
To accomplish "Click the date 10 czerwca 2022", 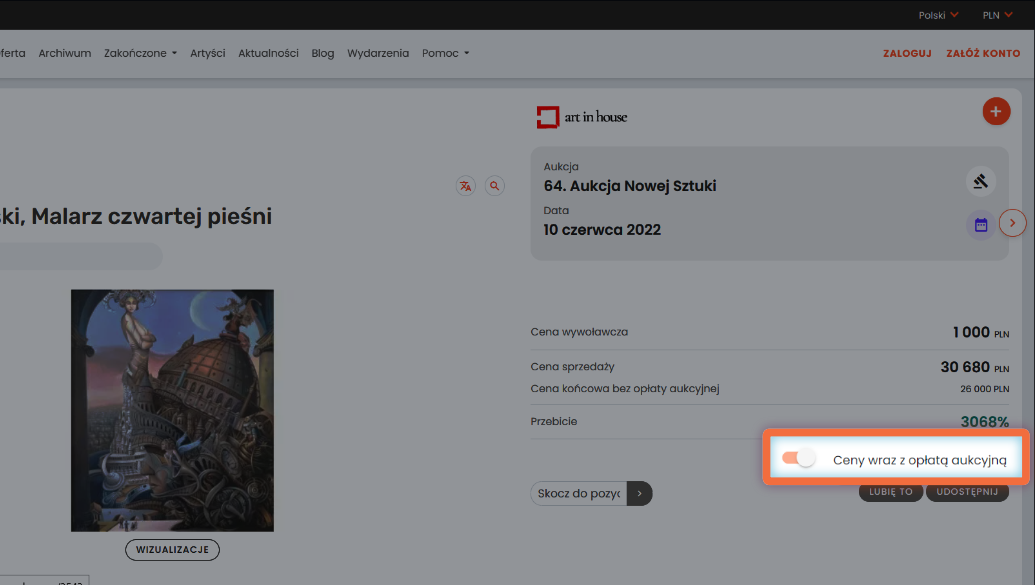I will 602,230.
